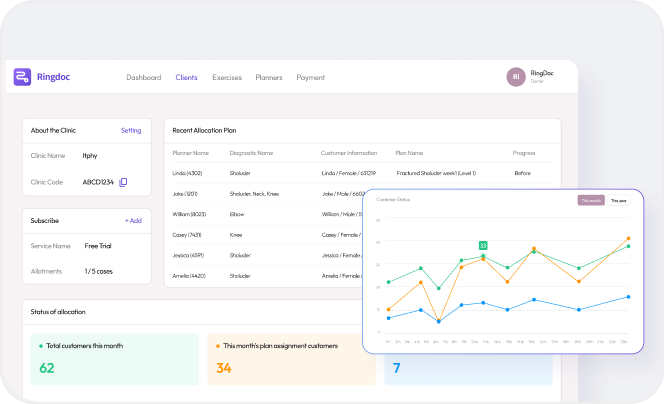The height and width of the screenshot is (404, 664).
Task: Select Linda (4302) row in allocation plan
Action: point(190,173)
